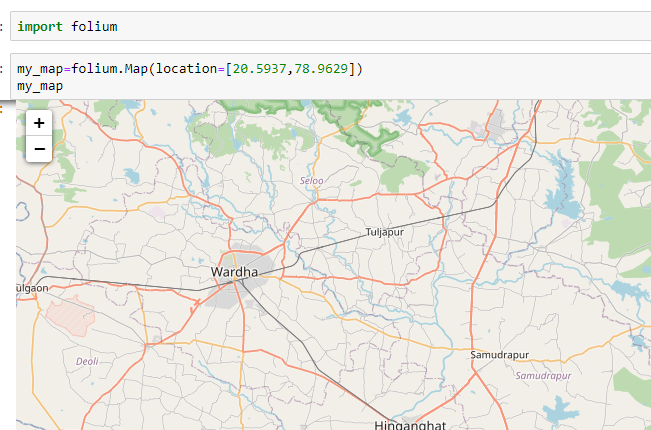Image resolution: width=651 pixels, height=430 pixels.
Task: Zoom in the map with plus button
Action: pyautogui.click(x=39, y=123)
